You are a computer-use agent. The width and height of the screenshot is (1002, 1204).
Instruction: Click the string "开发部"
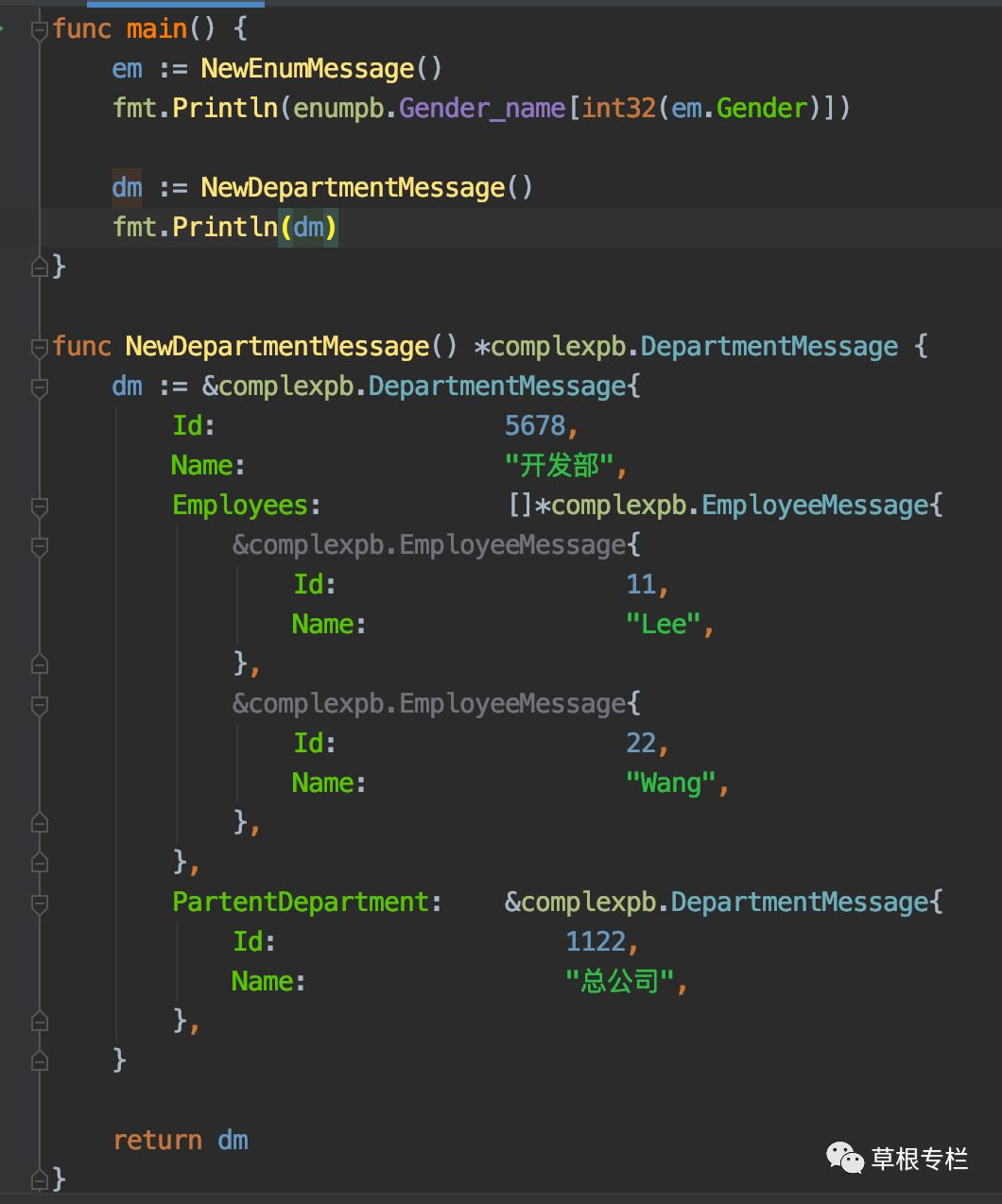pos(560,466)
